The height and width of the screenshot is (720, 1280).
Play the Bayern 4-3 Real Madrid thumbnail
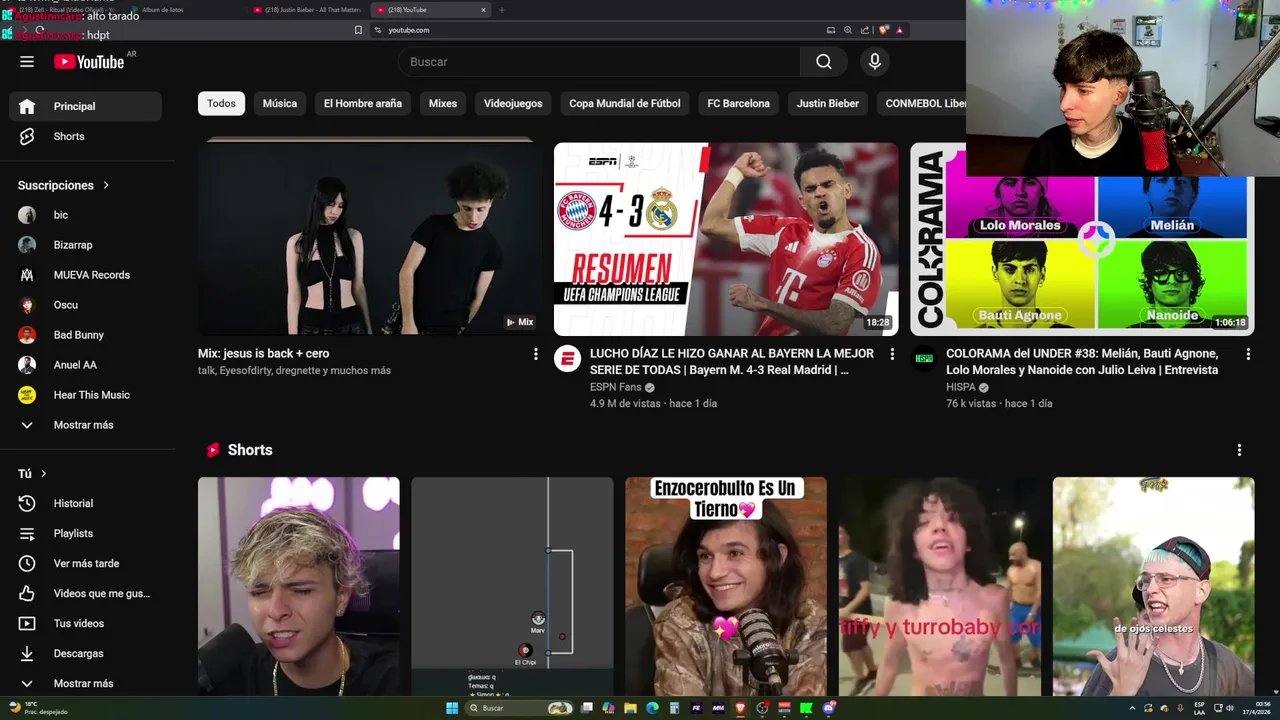click(726, 239)
